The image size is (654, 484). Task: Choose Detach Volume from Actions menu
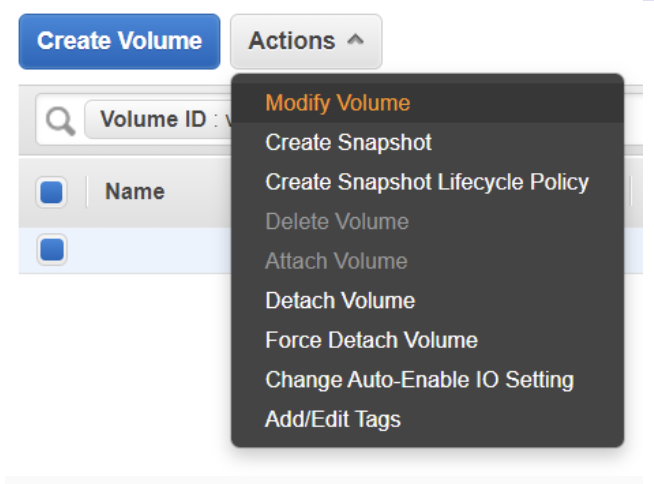pyautogui.click(x=428, y=300)
